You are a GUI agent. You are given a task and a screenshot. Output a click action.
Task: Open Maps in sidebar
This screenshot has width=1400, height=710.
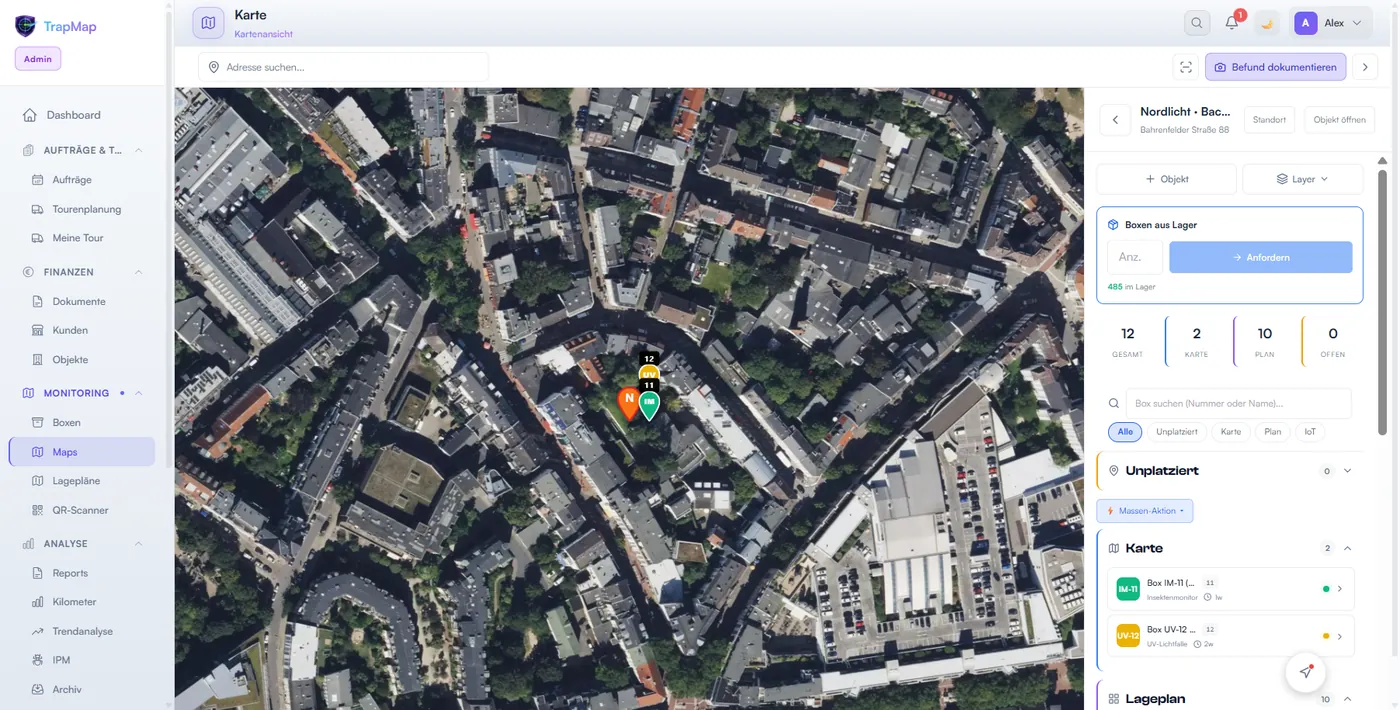pyautogui.click(x=82, y=452)
